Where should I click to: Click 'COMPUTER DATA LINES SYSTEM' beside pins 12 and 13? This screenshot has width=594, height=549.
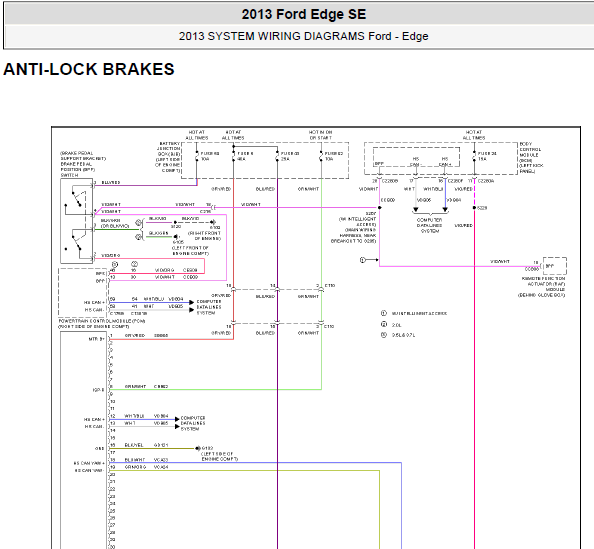point(193,423)
